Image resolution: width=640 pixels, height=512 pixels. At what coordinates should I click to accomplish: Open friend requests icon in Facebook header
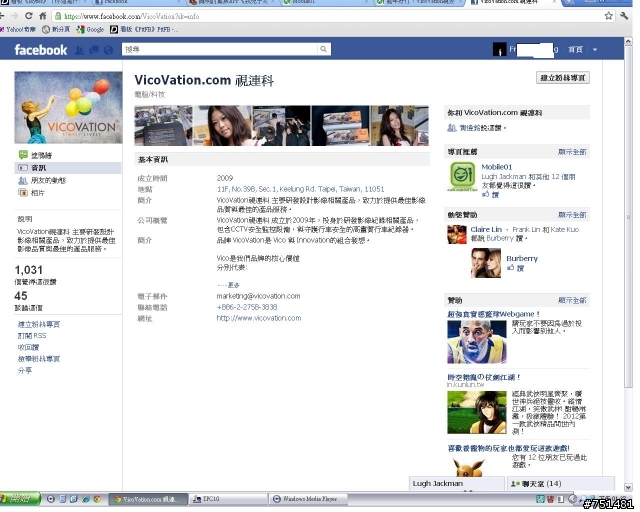80,50
